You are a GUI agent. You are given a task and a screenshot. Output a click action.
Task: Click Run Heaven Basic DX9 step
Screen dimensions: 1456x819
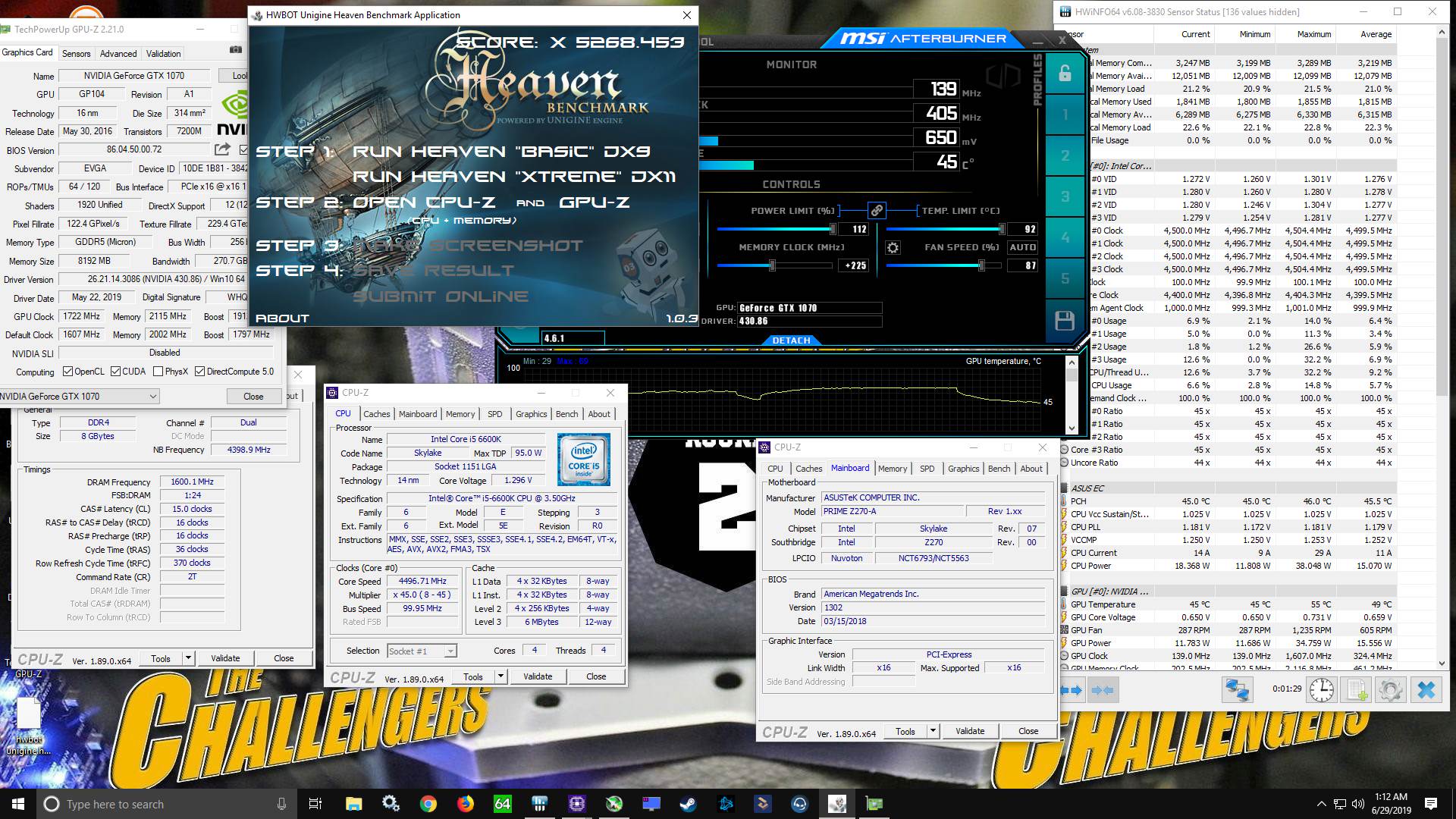[x=500, y=152]
